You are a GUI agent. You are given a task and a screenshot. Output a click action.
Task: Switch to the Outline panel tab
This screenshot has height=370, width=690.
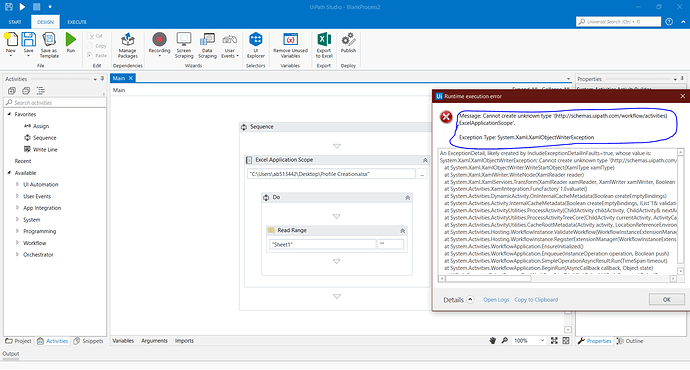(x=630, y=341)
